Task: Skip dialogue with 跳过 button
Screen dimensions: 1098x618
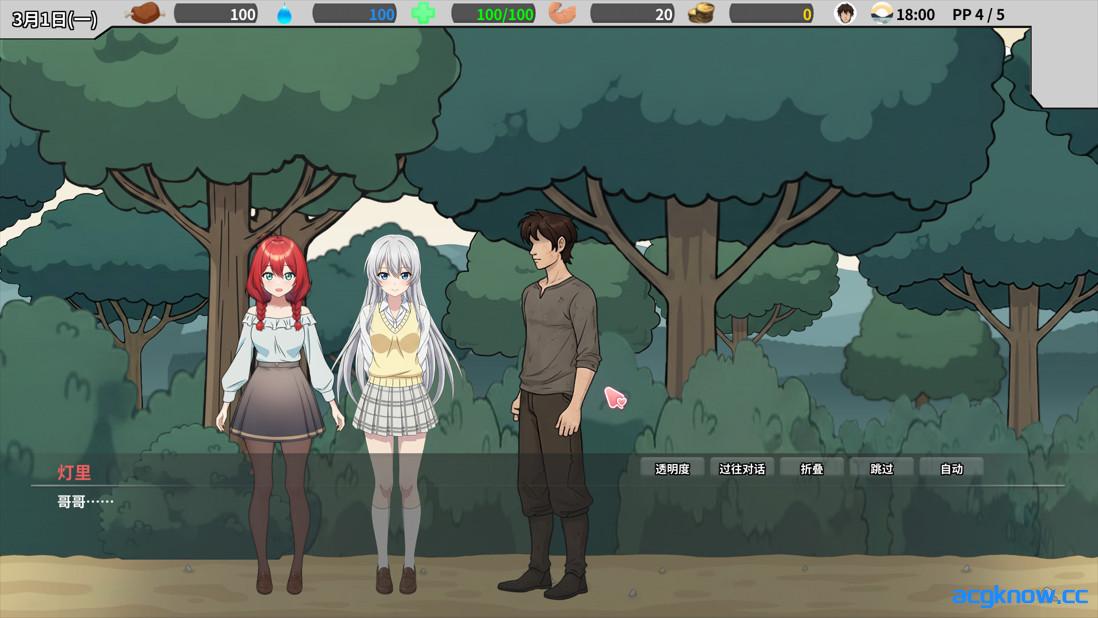Action: [882, 469]
